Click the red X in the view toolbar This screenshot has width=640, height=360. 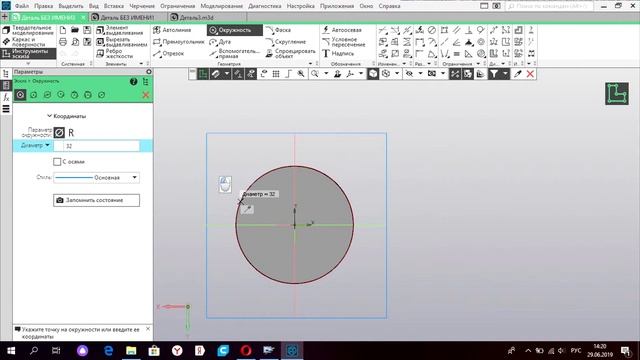530,74
